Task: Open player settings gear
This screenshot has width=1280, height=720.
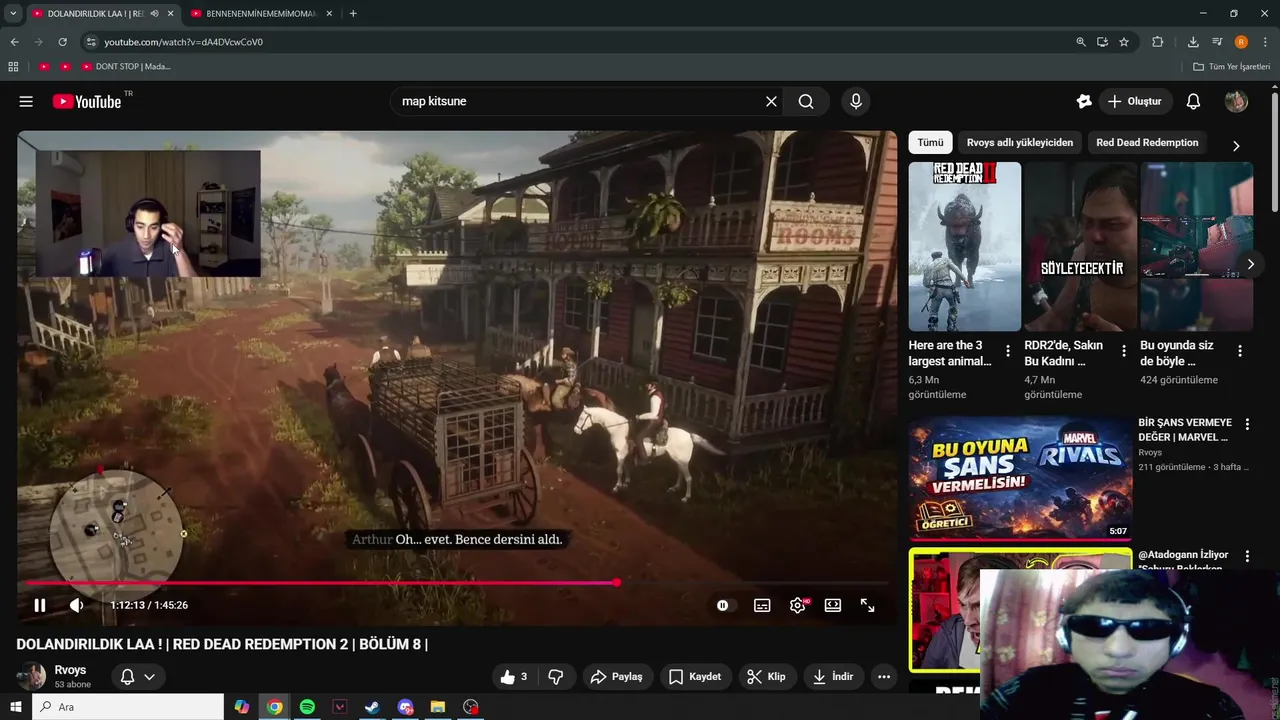Action: click(x=798, y=605)
